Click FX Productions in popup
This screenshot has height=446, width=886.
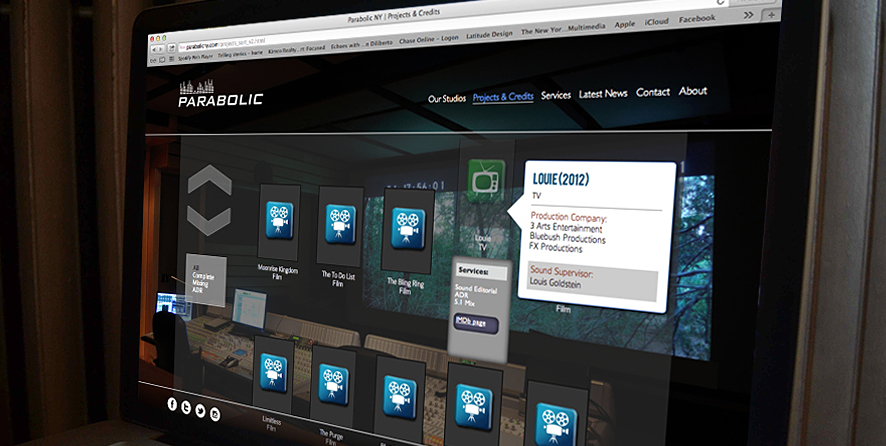point(555,248)
